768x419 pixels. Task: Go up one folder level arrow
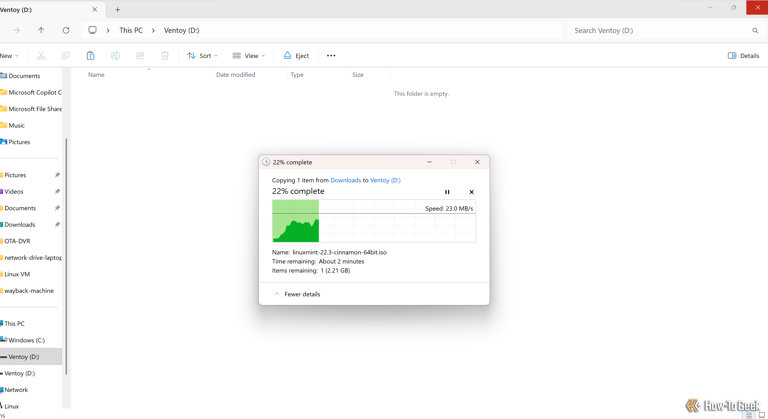(x=41, y=30)
